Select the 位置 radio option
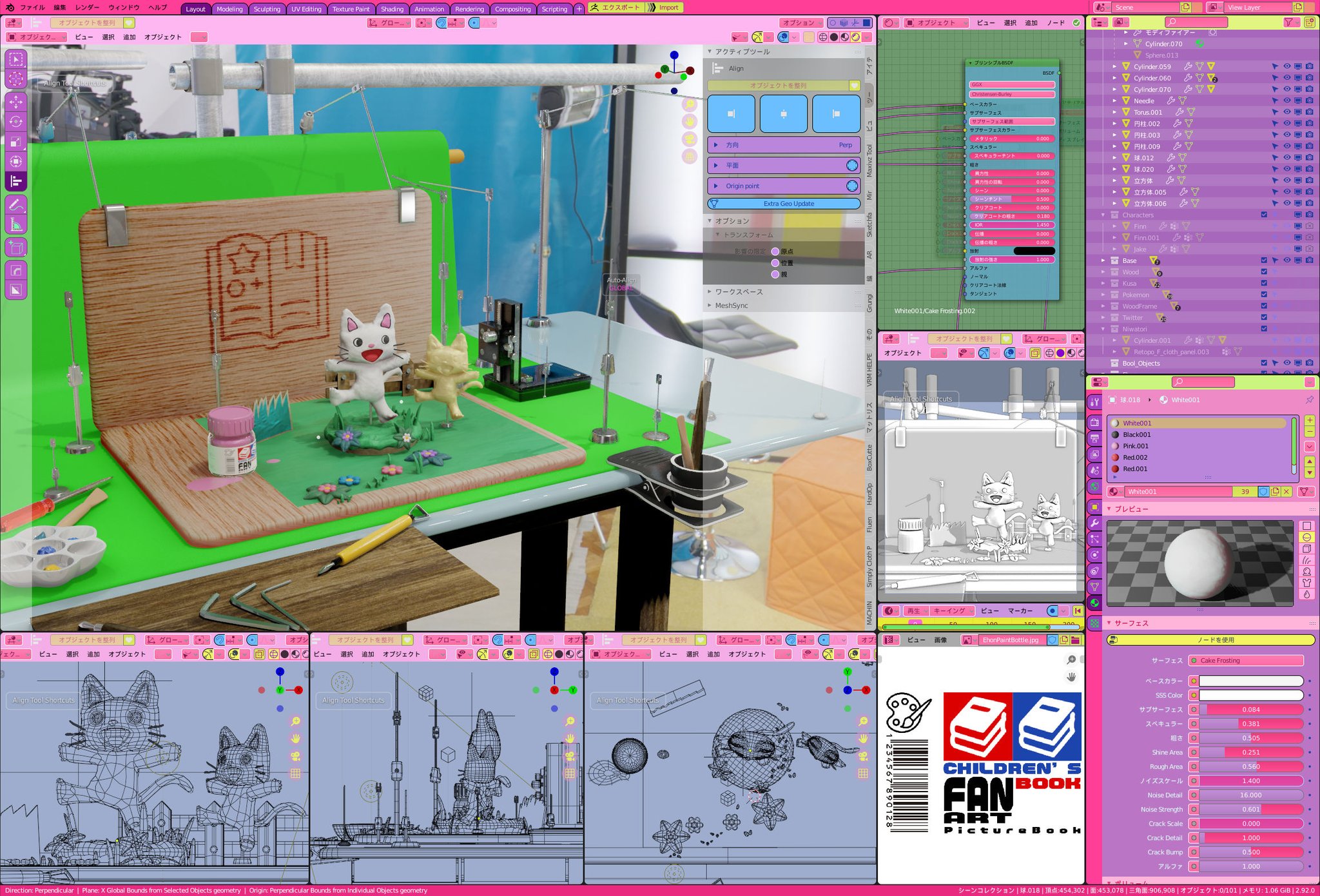The height and width of the screenshot is (896, 1320). [775, 263]
